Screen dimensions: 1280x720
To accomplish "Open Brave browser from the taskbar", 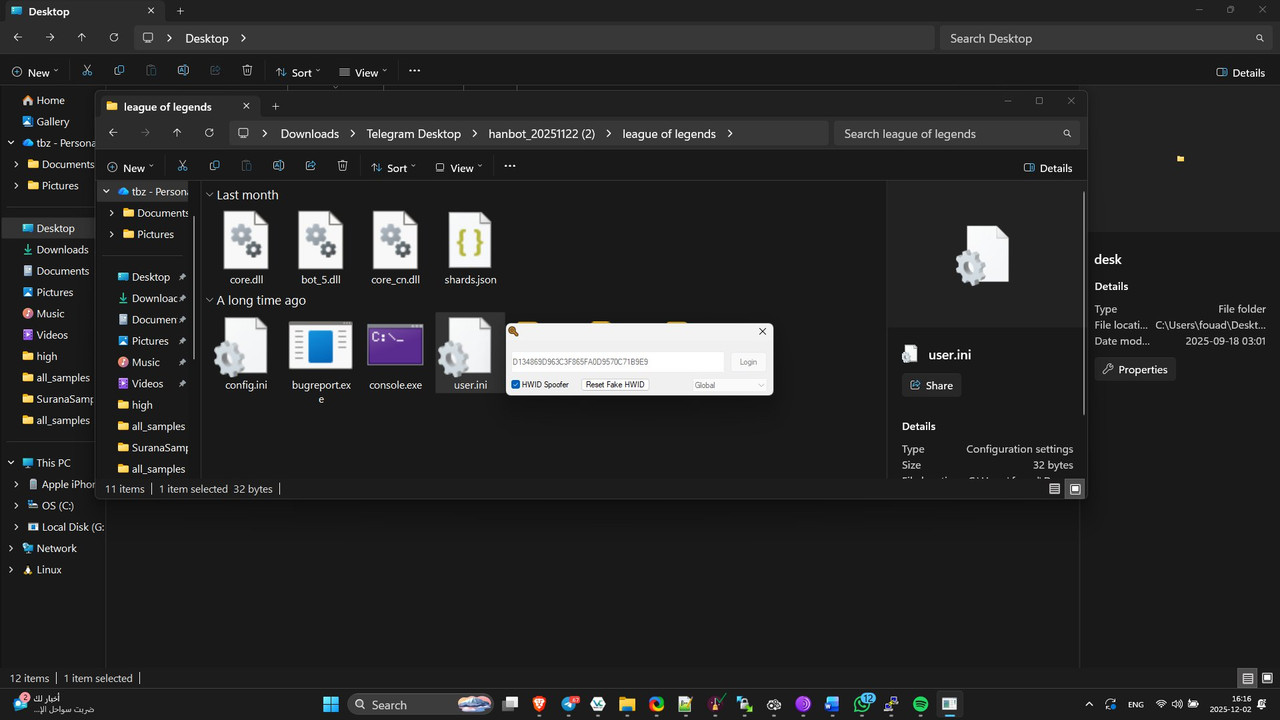I will [540, 704].
